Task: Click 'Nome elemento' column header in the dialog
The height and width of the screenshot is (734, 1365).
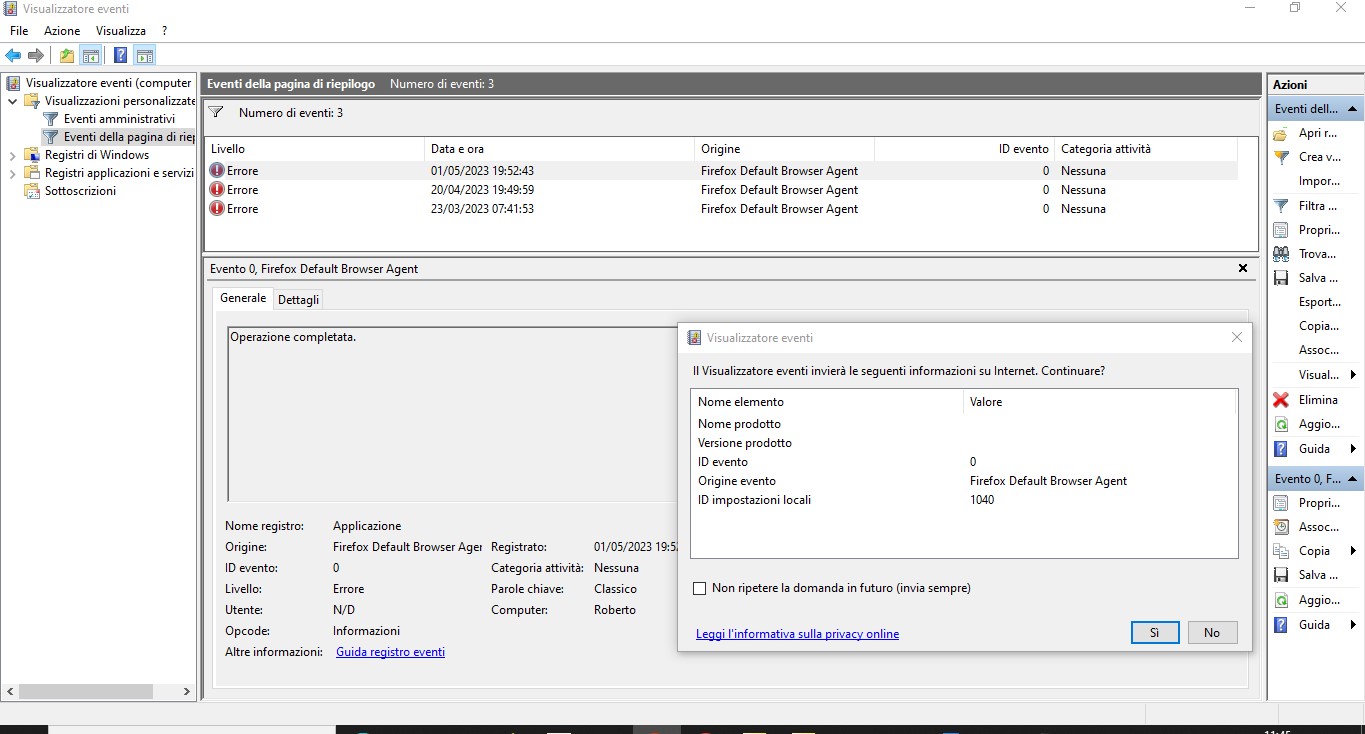Action: (827, 402)
